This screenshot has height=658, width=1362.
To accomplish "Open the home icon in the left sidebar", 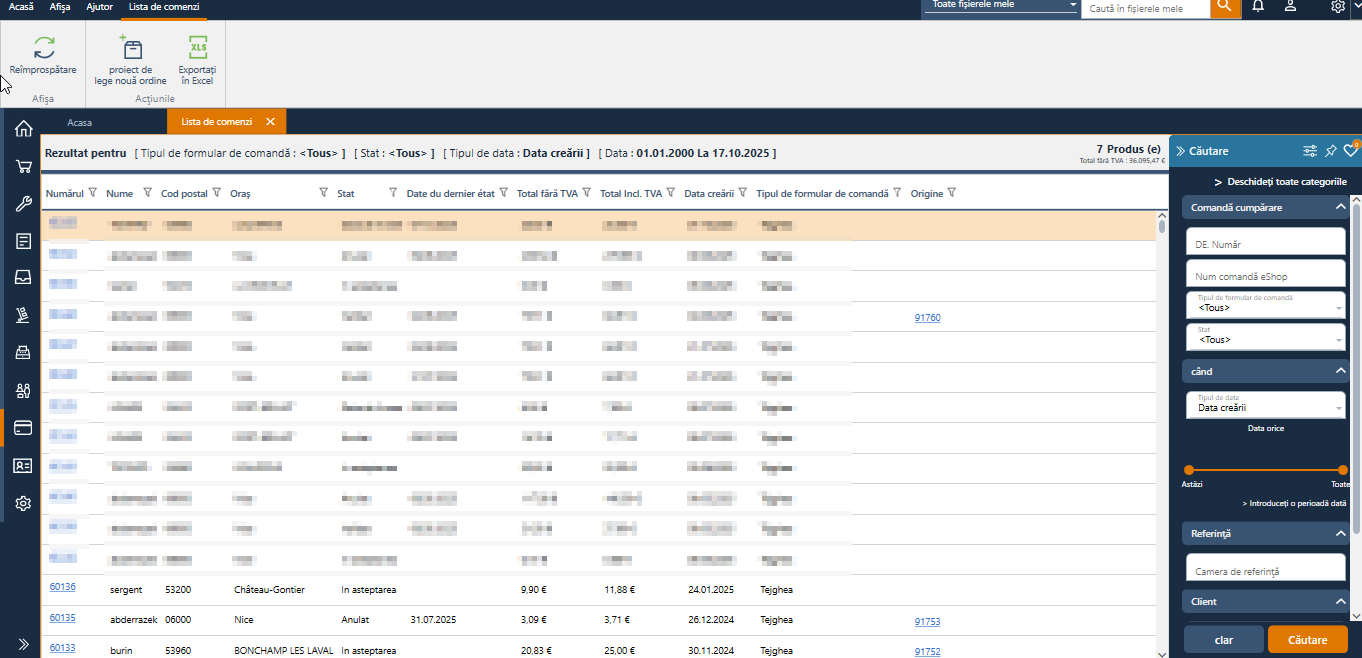I will click(23, 128).
